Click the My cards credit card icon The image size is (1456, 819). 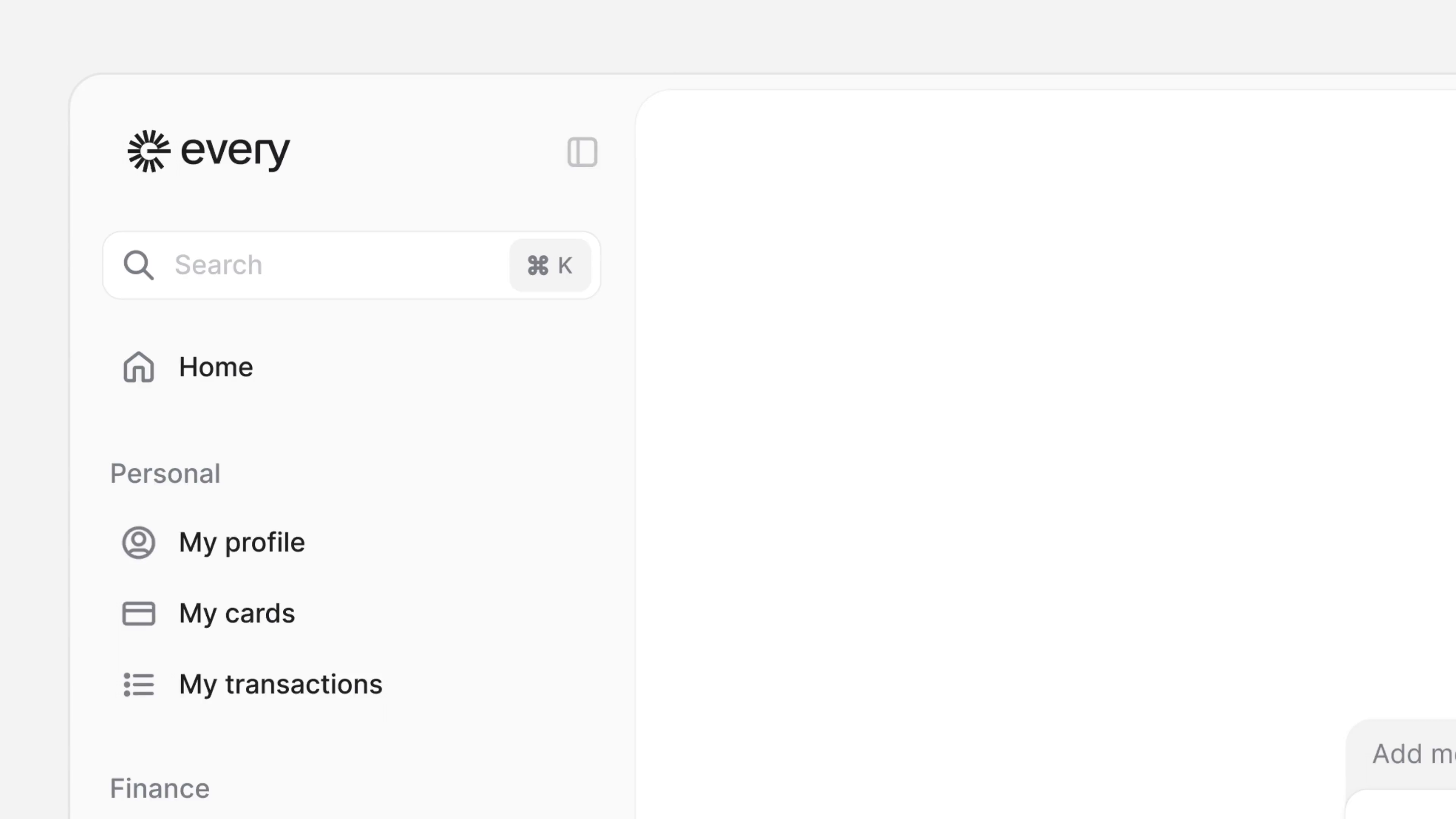[x=138, y=613]
